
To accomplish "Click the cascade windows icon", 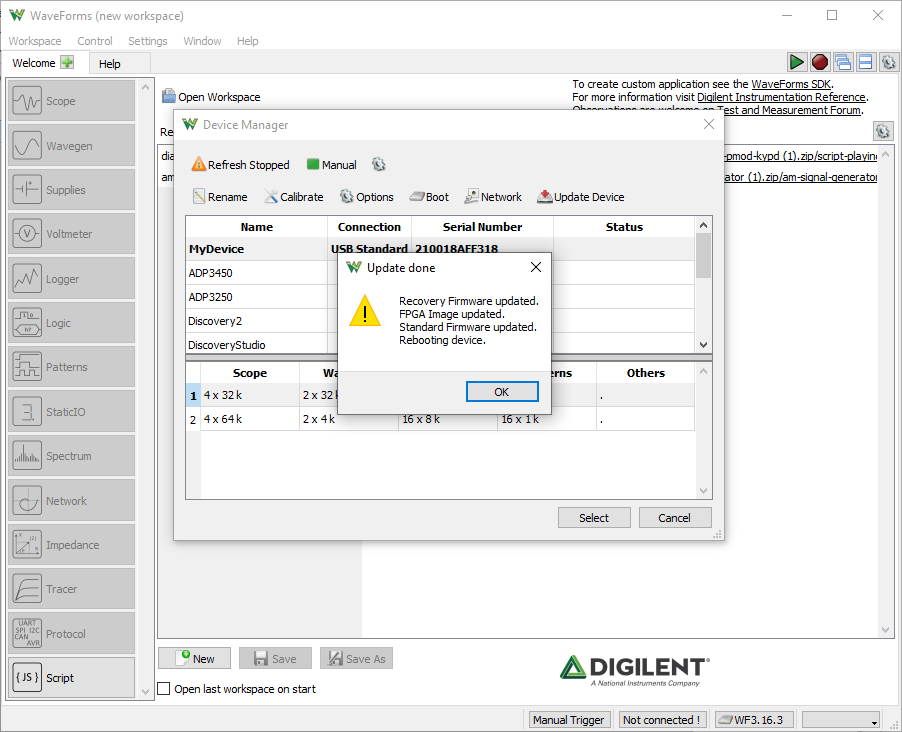I will [x=843, y=62].
